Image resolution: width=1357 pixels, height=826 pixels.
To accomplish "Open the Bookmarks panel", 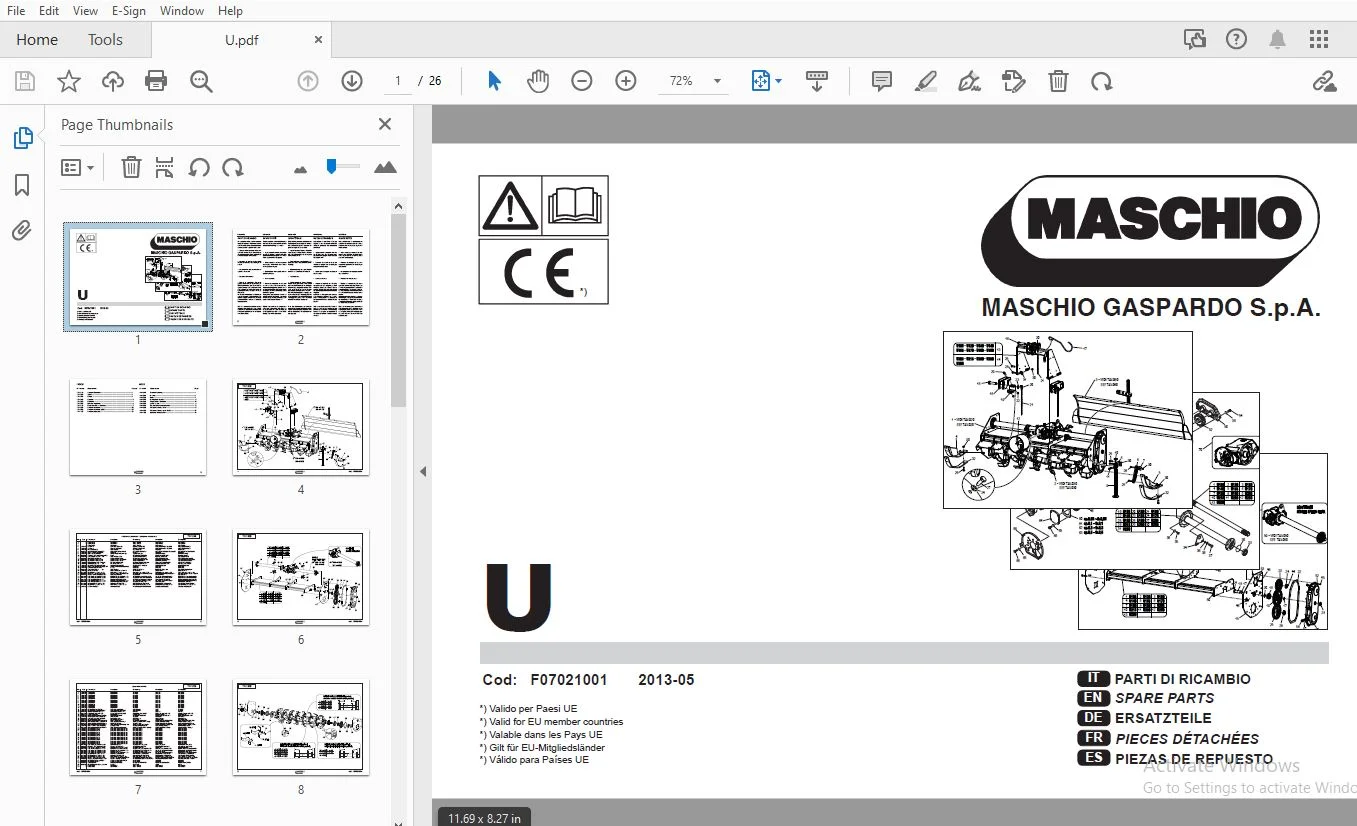I will point(22,185).
